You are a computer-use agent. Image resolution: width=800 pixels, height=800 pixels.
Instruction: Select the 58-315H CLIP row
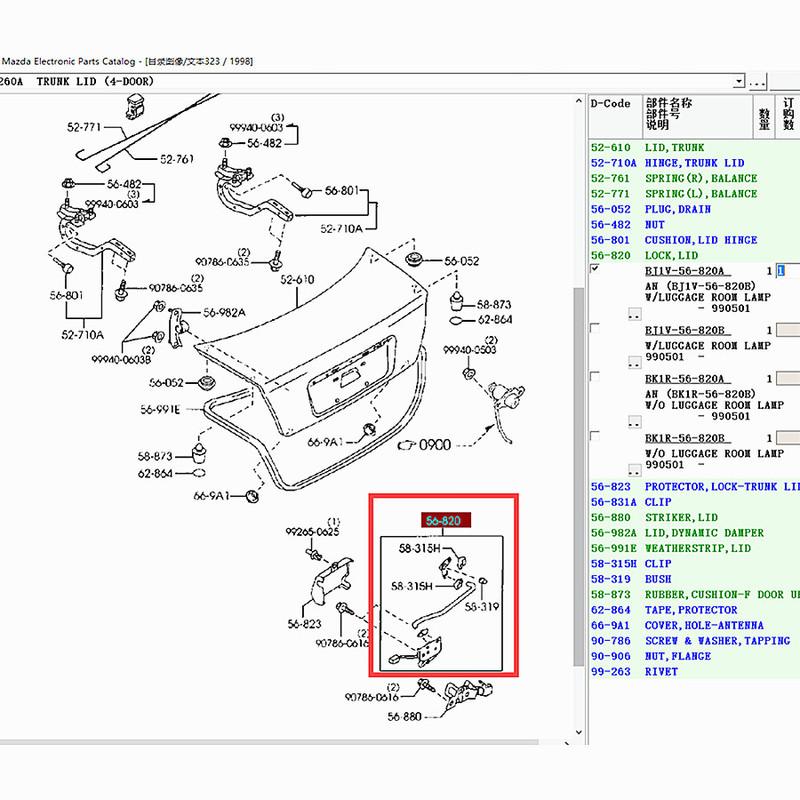click(x=694, y=564)
